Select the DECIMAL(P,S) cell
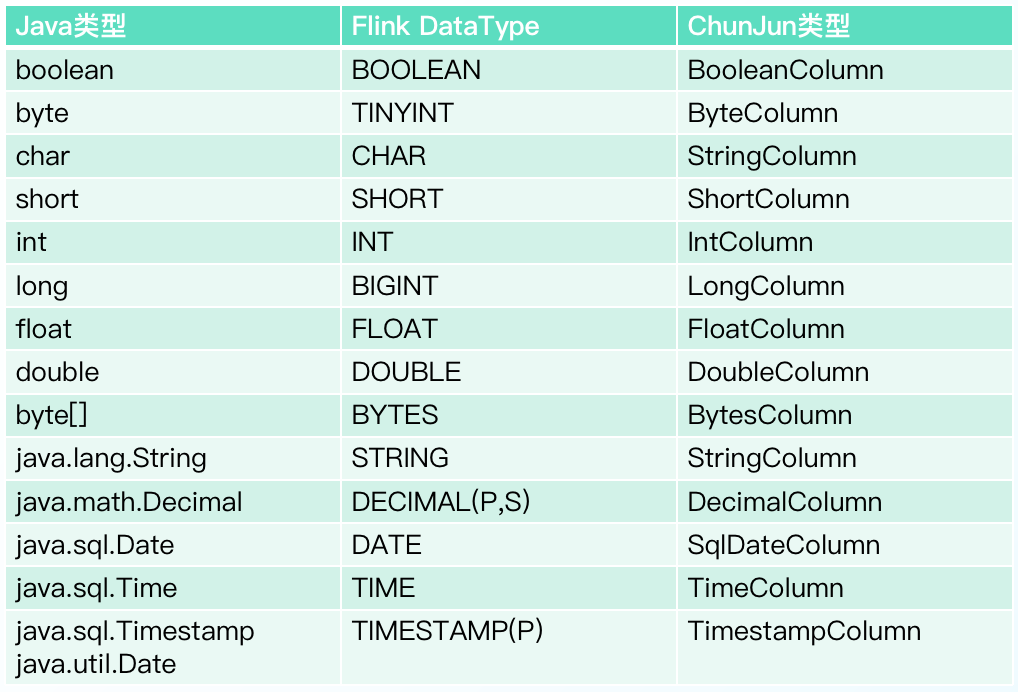Screen dimensions: 1018x692 pos(441,502)
